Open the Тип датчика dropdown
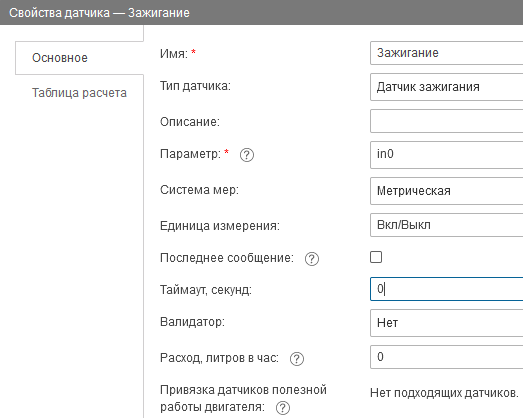 point(447,87)
